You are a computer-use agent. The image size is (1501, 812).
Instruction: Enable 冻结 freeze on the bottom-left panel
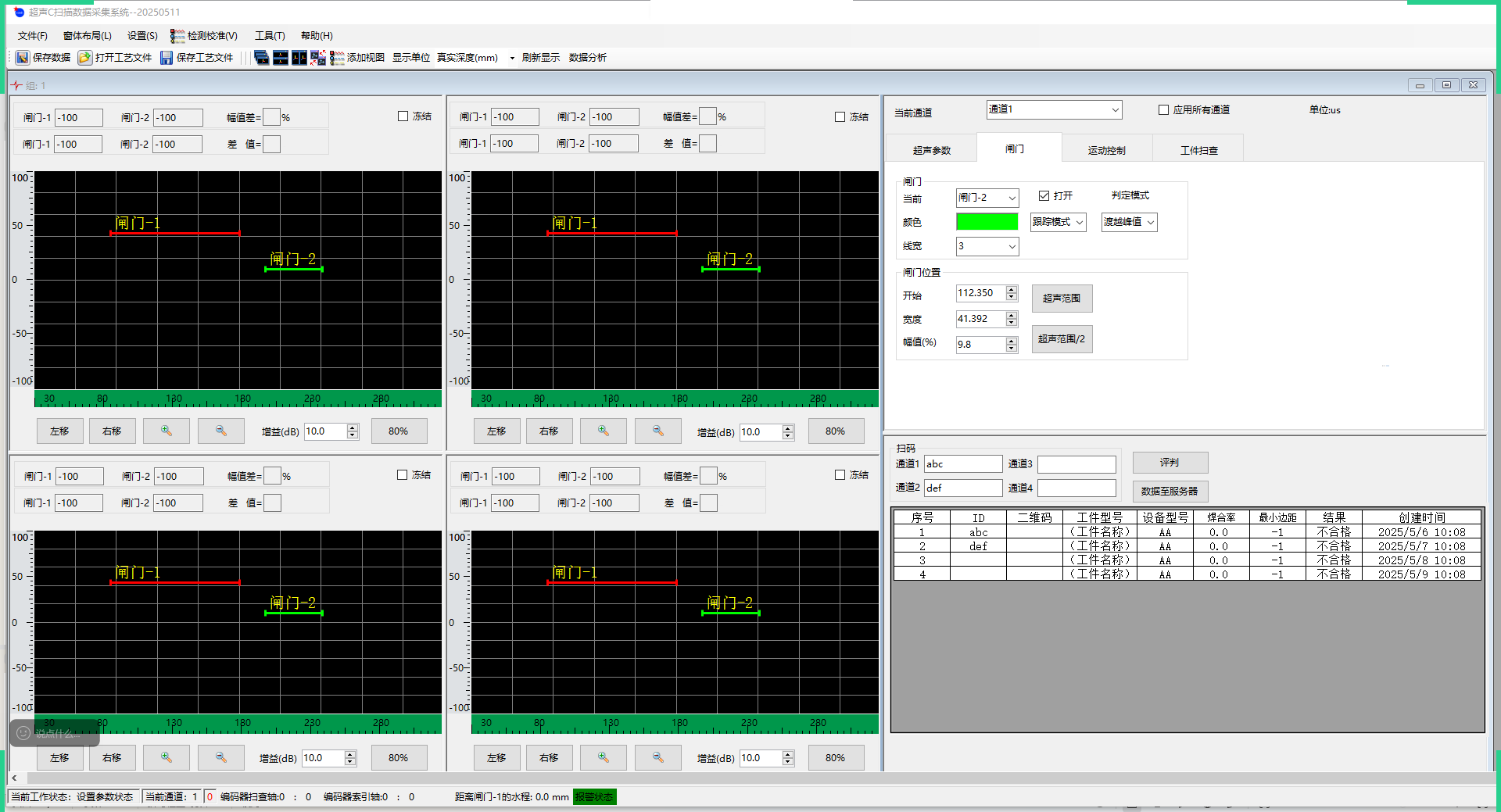(403, 475)
